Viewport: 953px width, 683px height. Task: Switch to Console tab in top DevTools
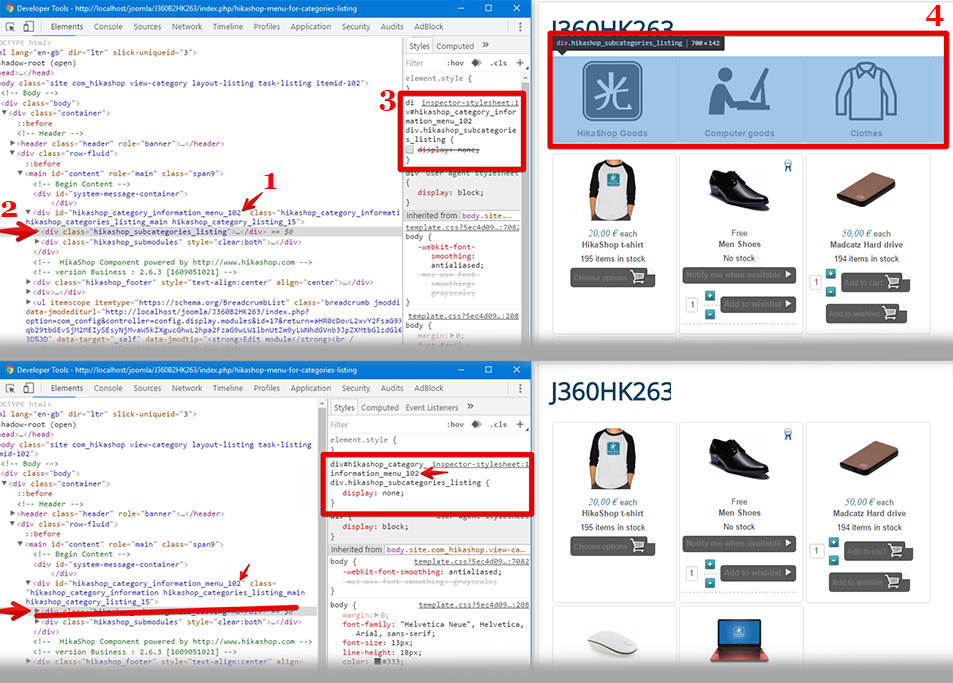tap(108, 27)
